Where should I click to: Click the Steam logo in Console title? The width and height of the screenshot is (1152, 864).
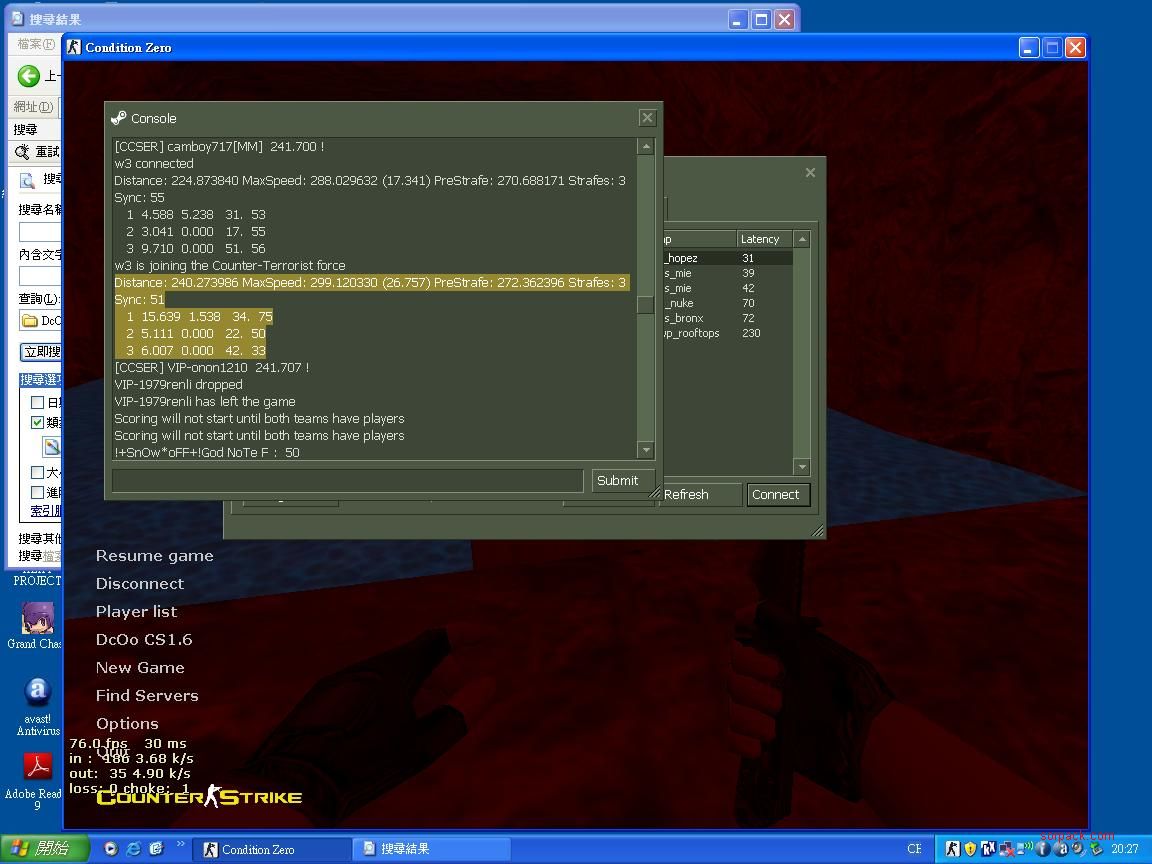(x=119, y=118)
